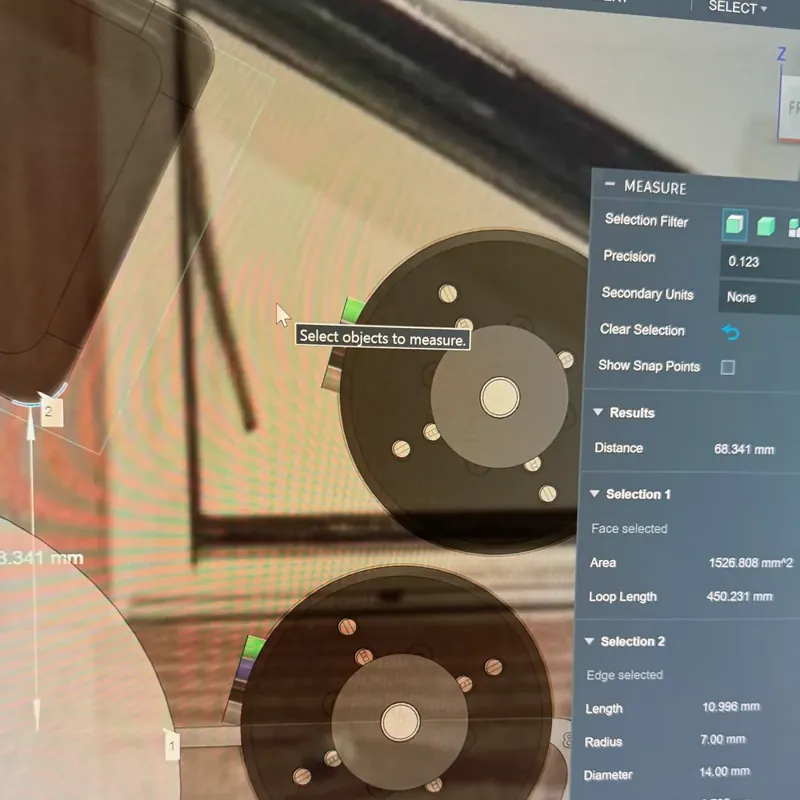Click the 'Face selected' label
The image size is (800, 800).
(x=629, y=529)
